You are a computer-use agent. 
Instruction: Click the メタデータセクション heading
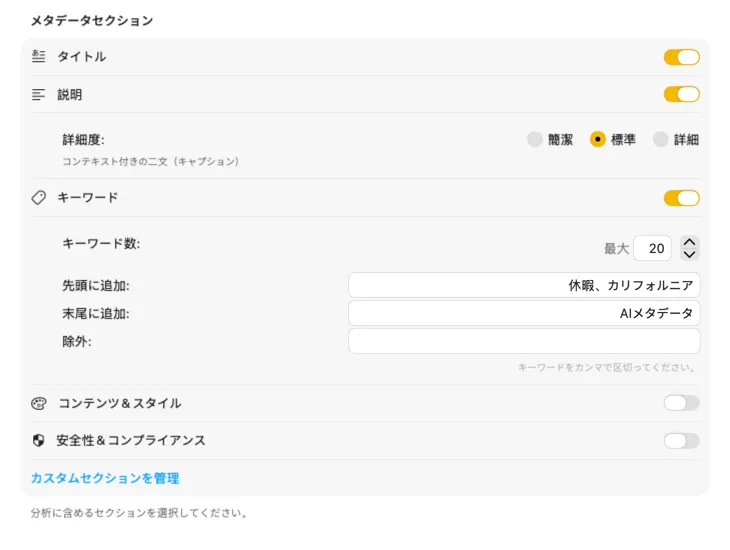[x=92, y=20]
